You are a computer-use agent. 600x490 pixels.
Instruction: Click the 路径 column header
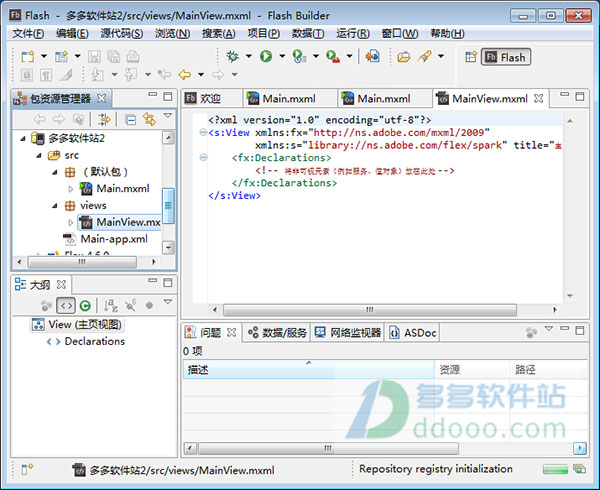[549, 370]
